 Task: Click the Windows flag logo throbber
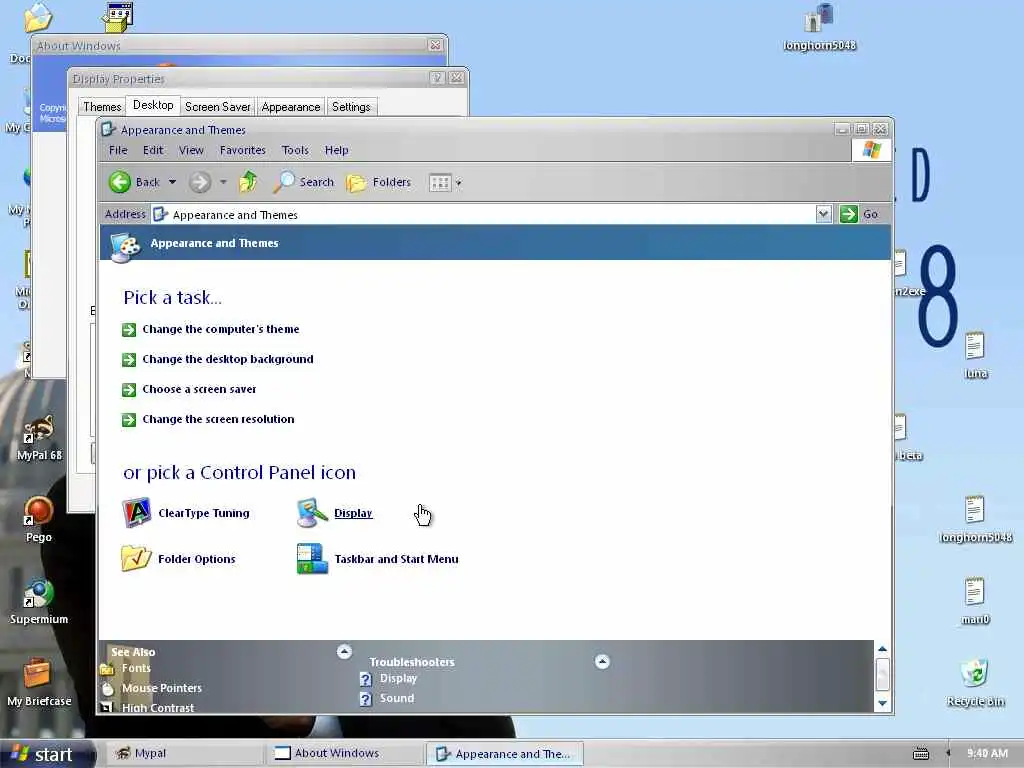(871, 150)
